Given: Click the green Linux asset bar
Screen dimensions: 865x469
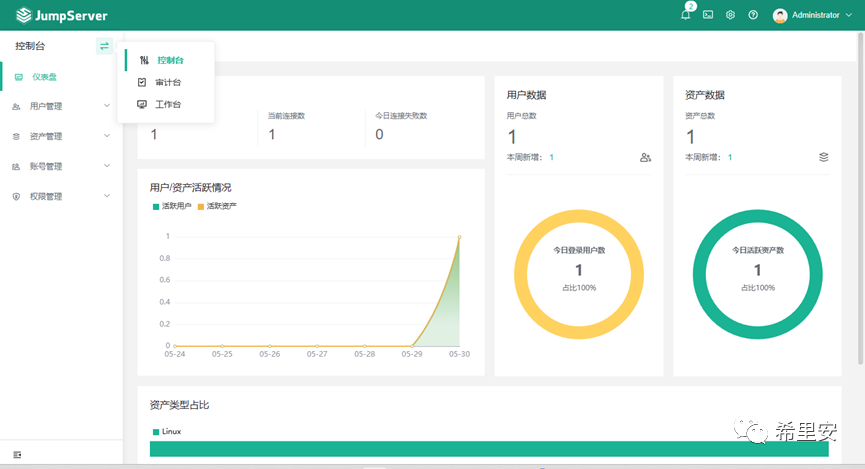Looking at the screenshot, I should pos(489,449).
